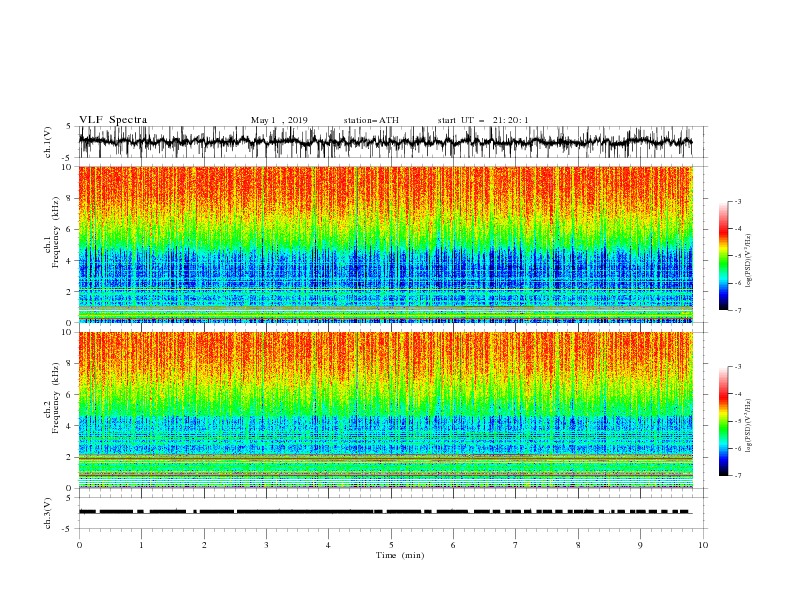Click tick label "5" on the Time axis

pyautogui.click(x=391, y=545)
